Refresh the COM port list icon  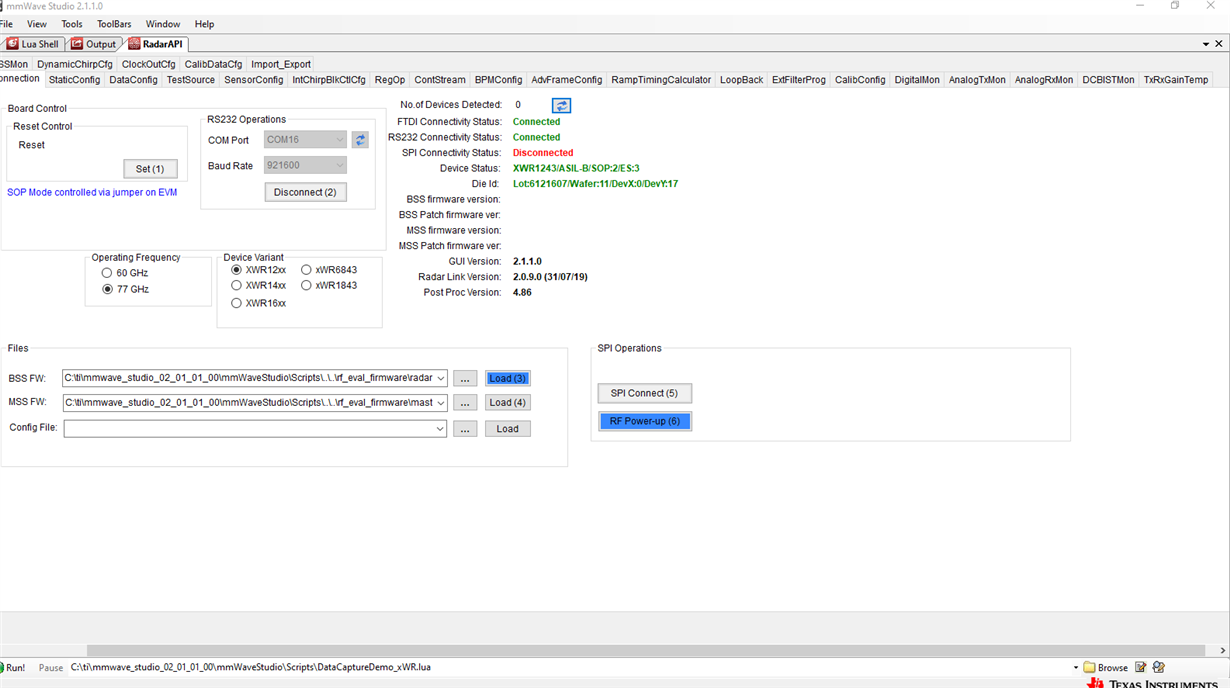click(x=361, y=140)
